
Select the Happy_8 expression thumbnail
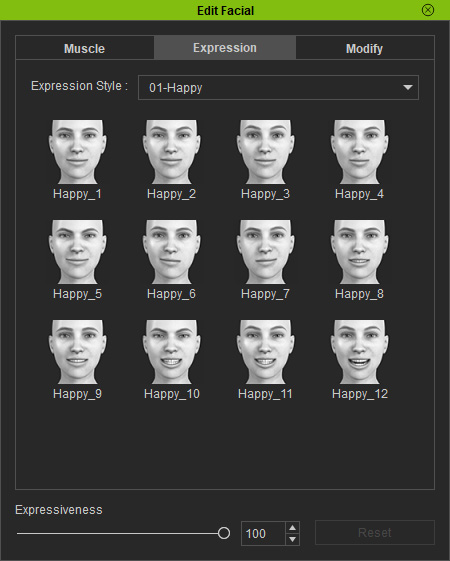(359, 252)
